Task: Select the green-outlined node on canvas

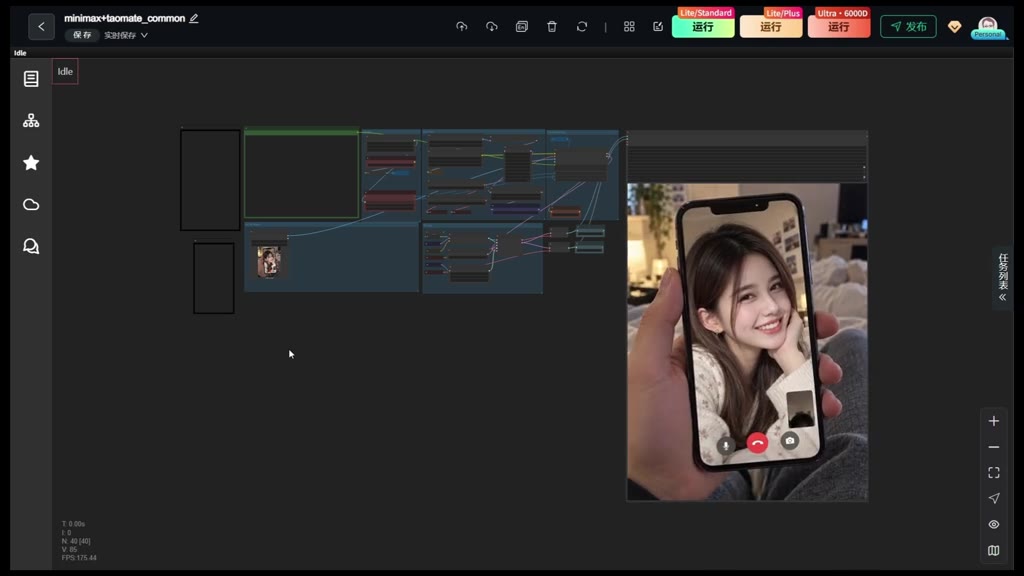Action: pos(302,174)
